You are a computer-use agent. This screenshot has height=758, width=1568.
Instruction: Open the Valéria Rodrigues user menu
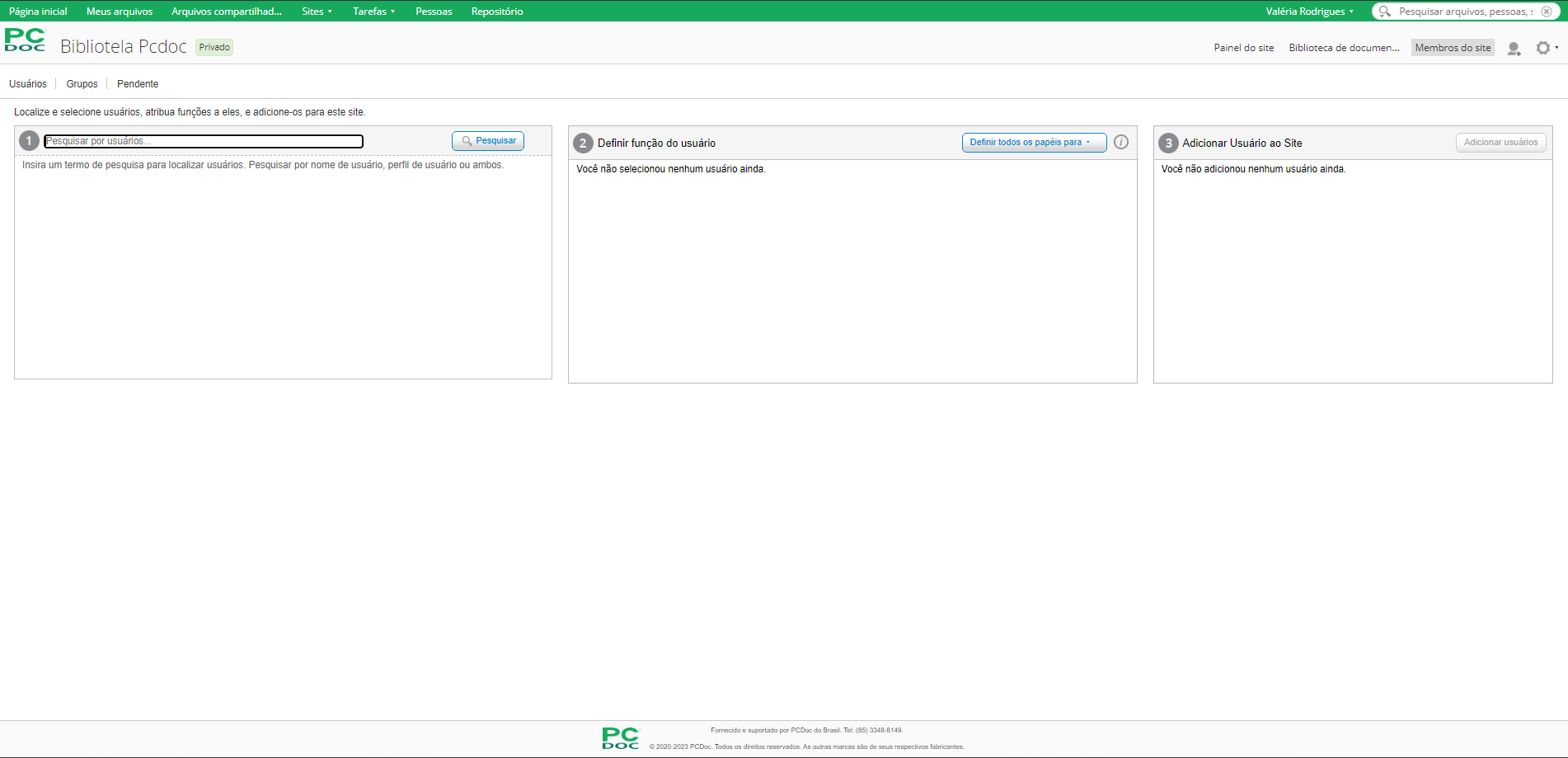[x=1309, y=12]
